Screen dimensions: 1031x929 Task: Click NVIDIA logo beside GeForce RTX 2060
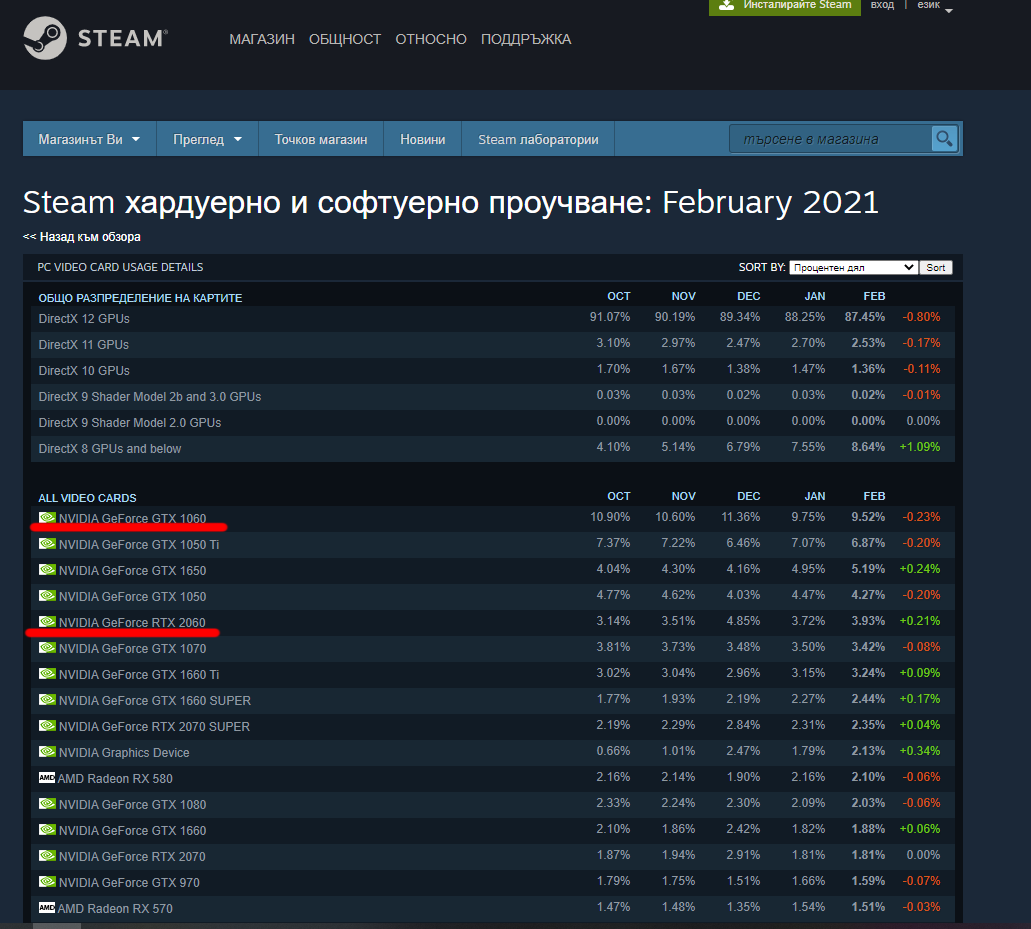coord(47,621)
